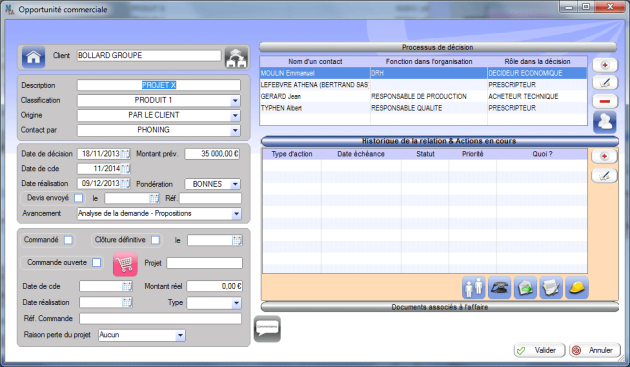Viewport: 630px width, 367px height.
Task: Click in the Client name field
Action: tap(149, 55)
